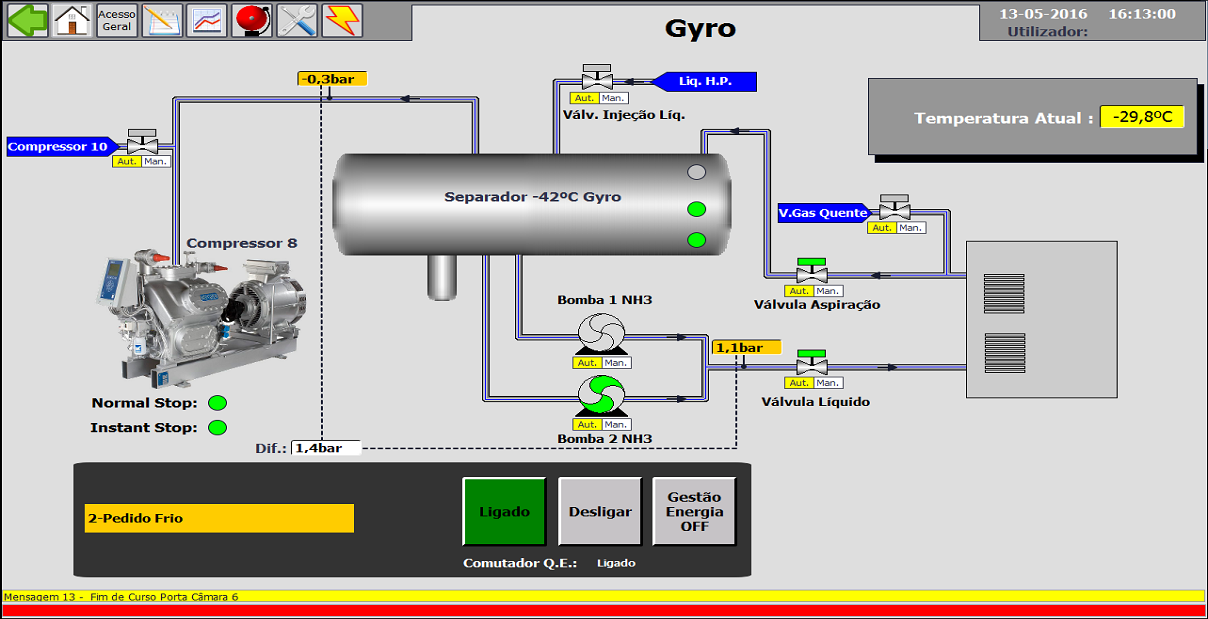
Task: Set Válvula Aspiração to Man. mode
Action: [828, 291]
